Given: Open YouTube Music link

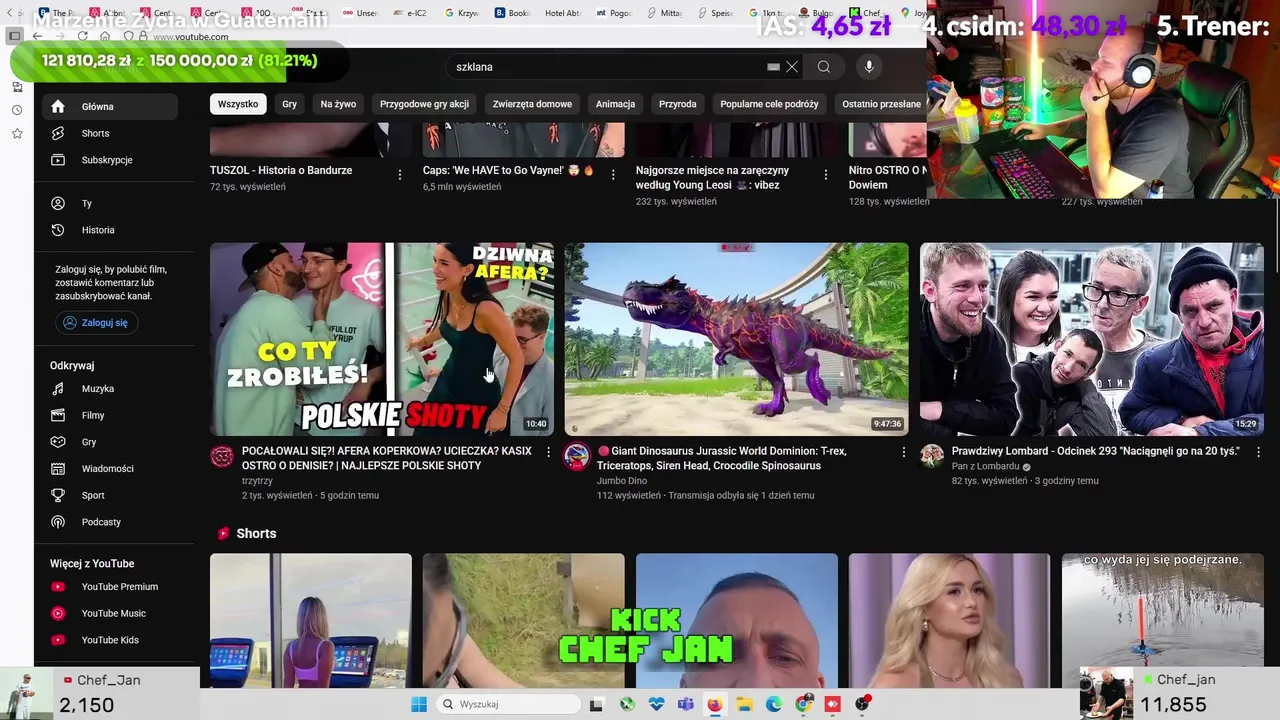Looking at the screenshot, I should tap(109, 613).
